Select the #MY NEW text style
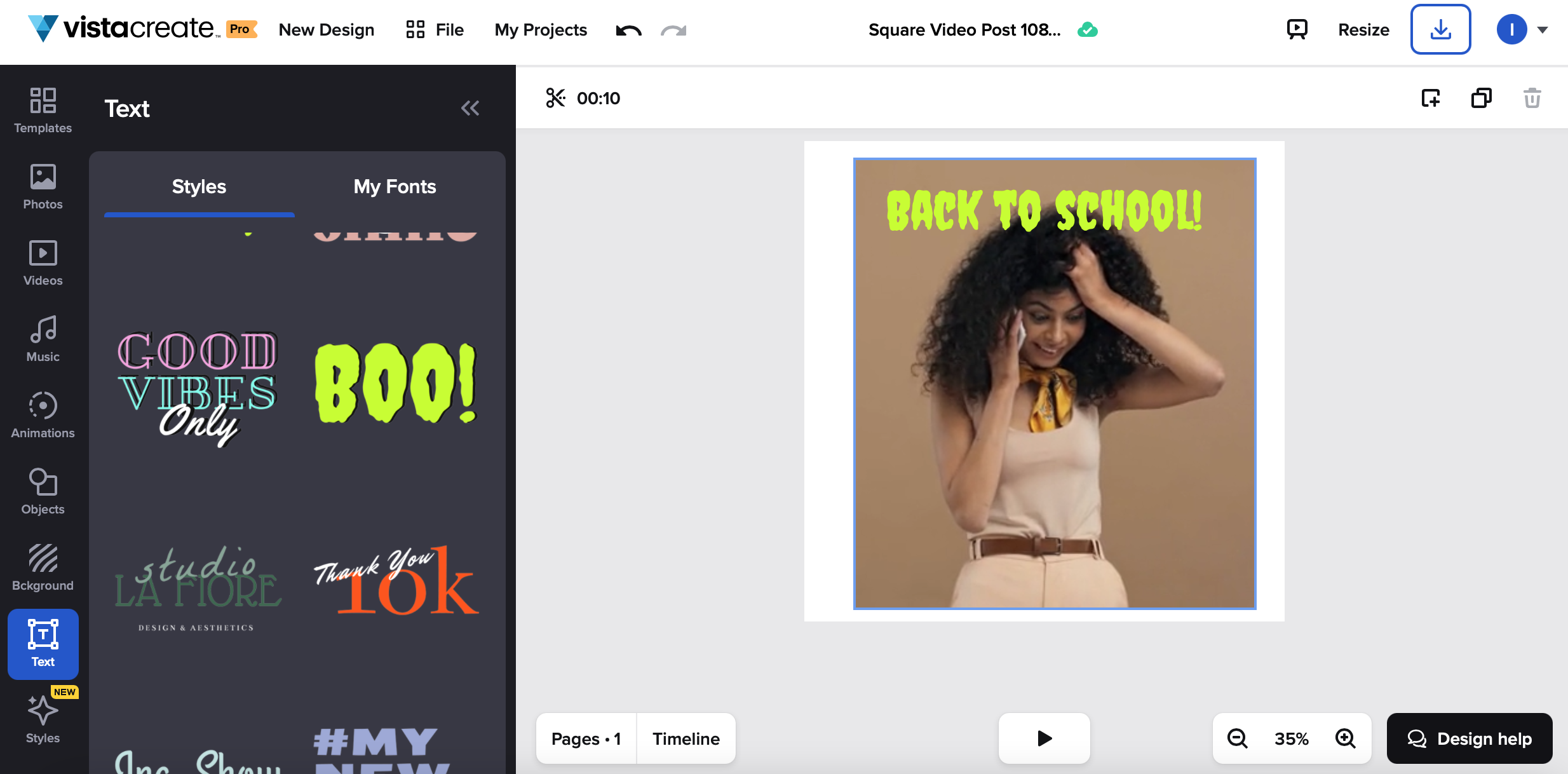 382,750
